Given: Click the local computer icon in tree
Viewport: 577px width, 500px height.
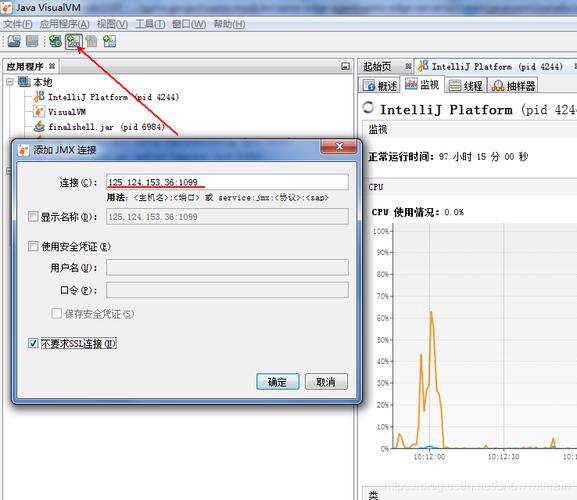Looking at the screenshot, I should pyautogui.click(x=24, y=82).
